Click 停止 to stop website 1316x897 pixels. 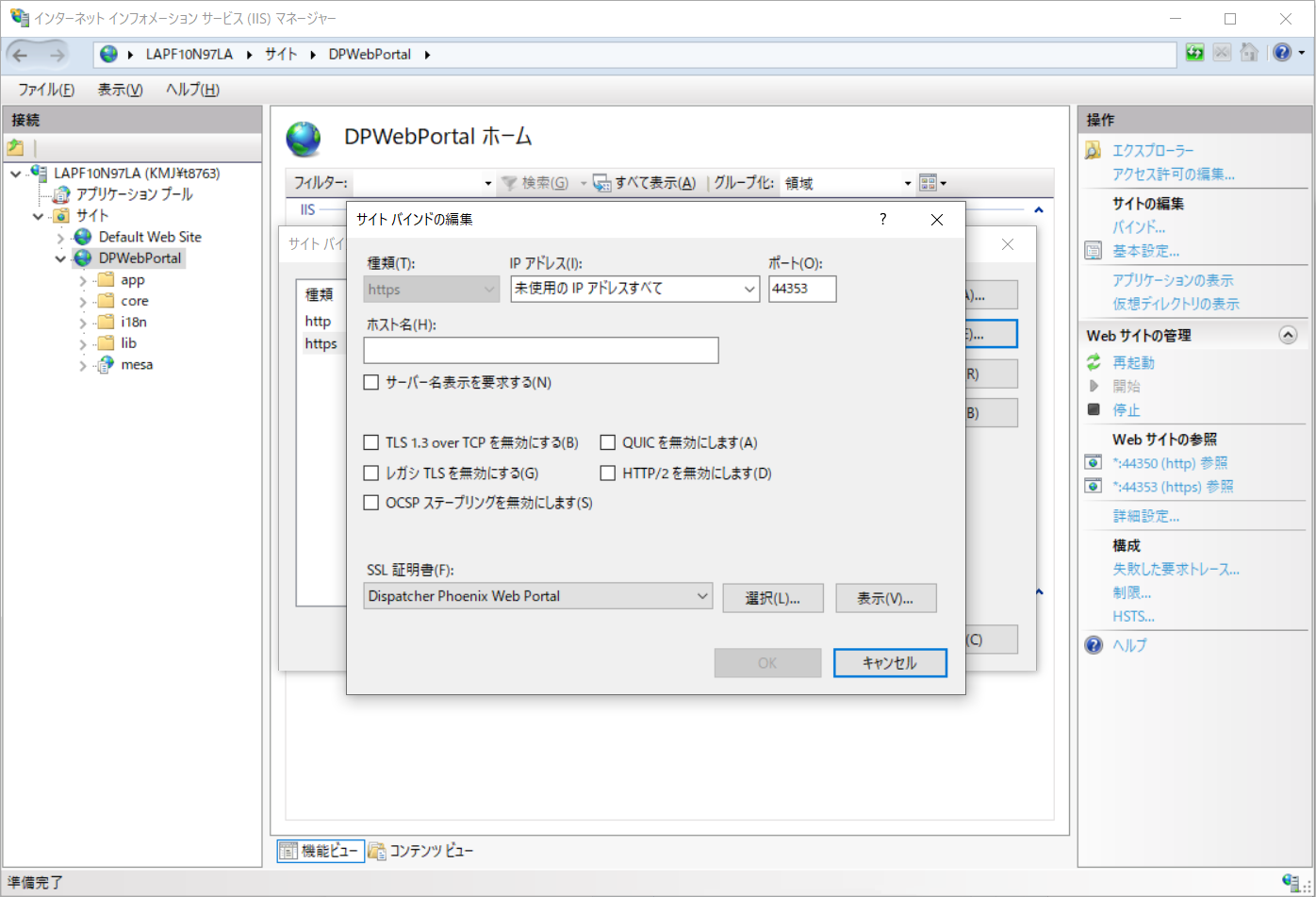click(1127, 410)
